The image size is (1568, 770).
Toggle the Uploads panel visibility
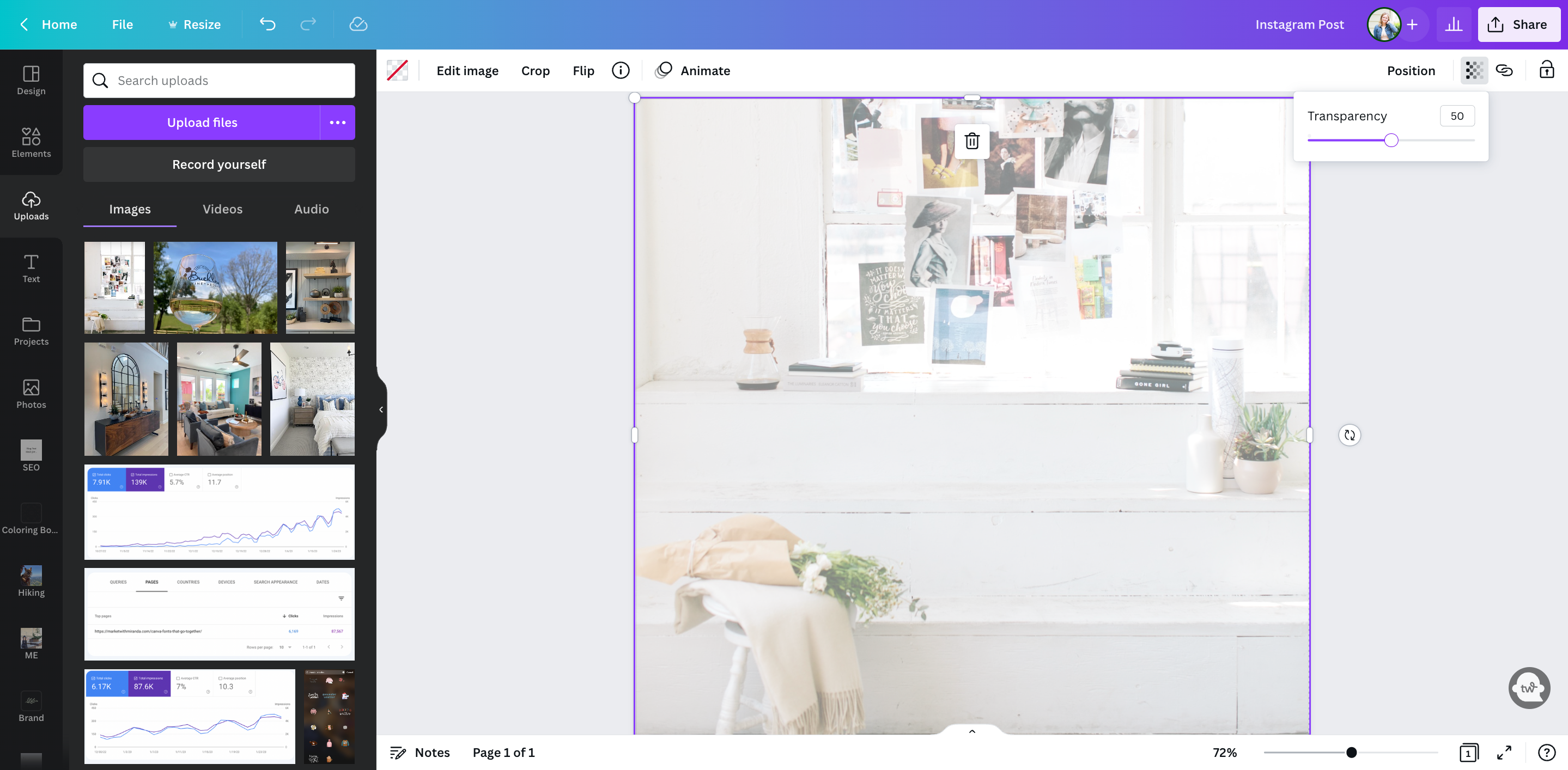click(31, 206)
